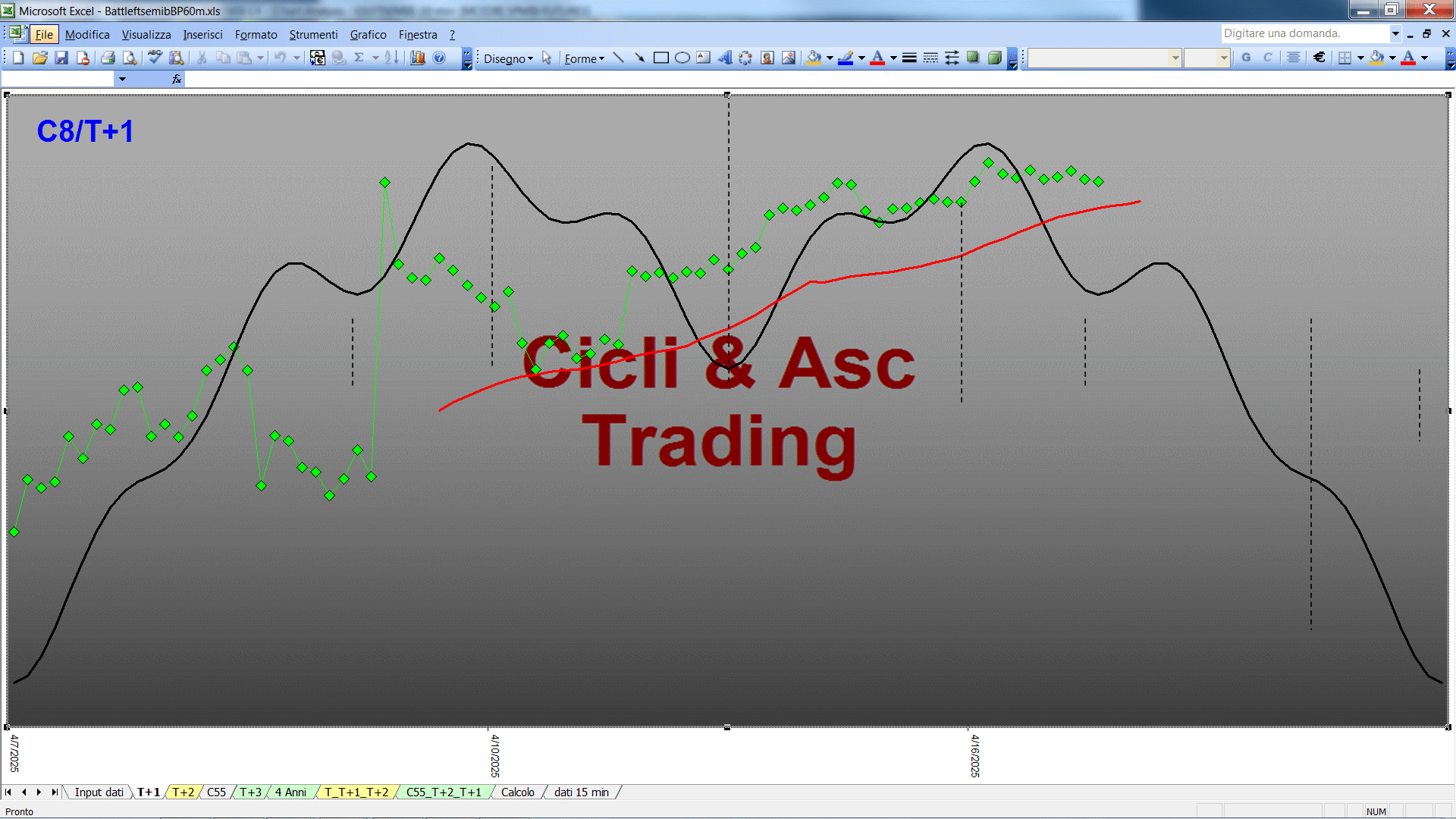Viewport: 1456px width, 819px height.
Task: Insert a Text Box with the drawing tool
Action: coord(704,58)
